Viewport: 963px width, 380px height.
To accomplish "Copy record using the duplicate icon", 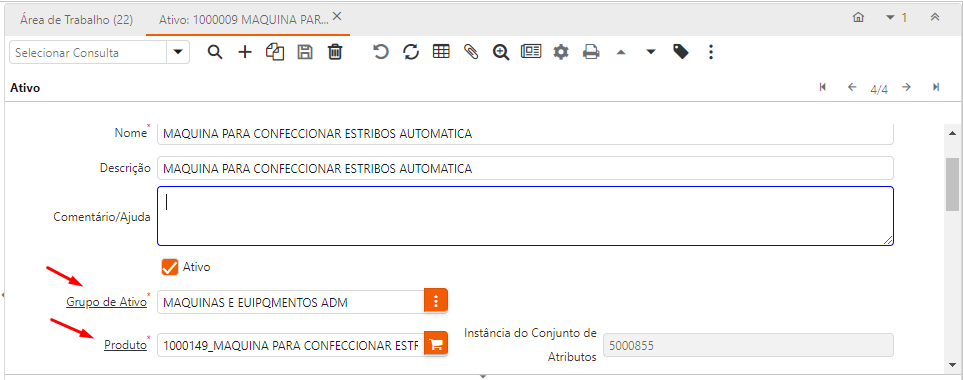I will pyautogui.click(x=275, y=52).
